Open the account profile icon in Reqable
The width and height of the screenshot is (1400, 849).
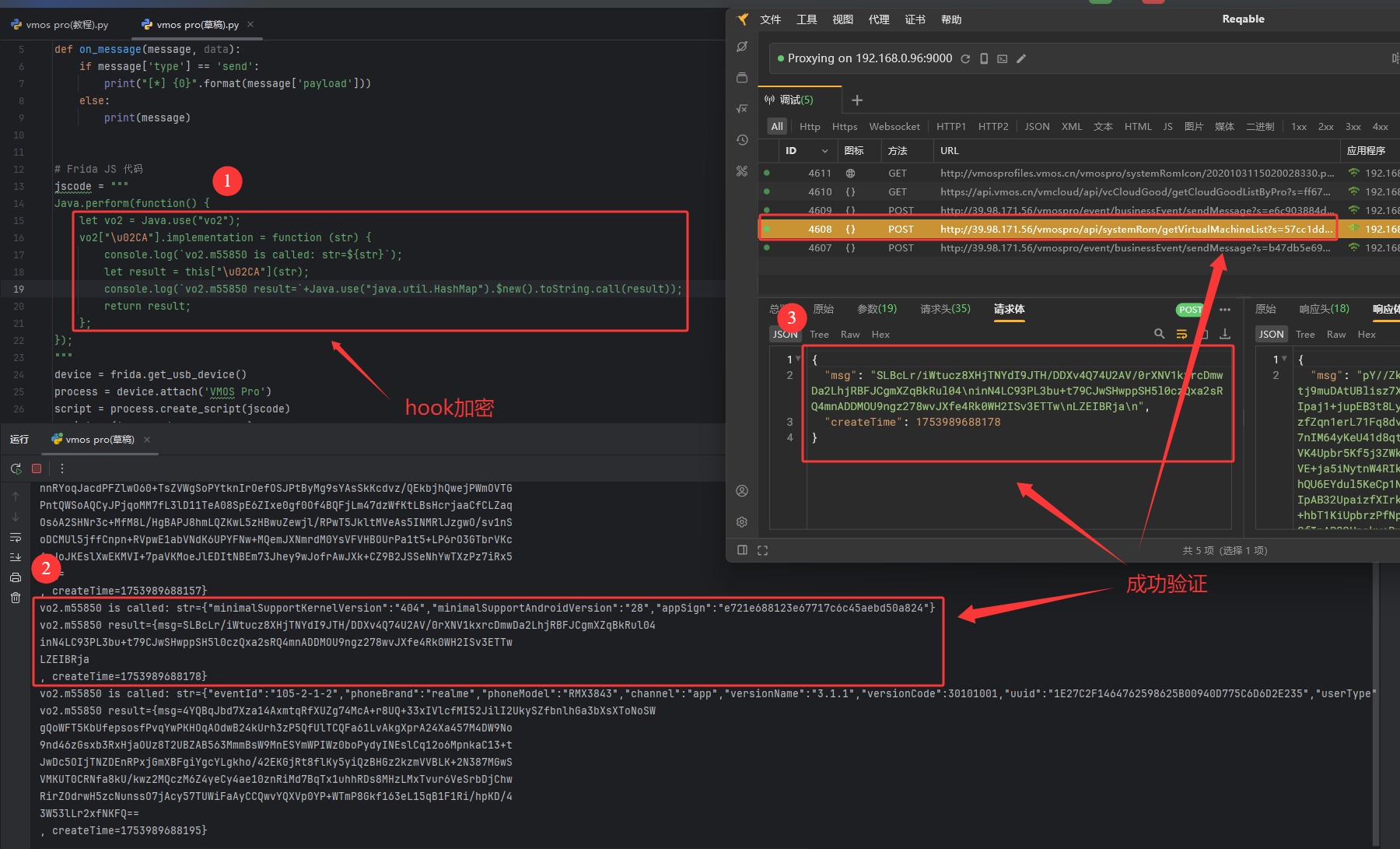pos(742,491)
